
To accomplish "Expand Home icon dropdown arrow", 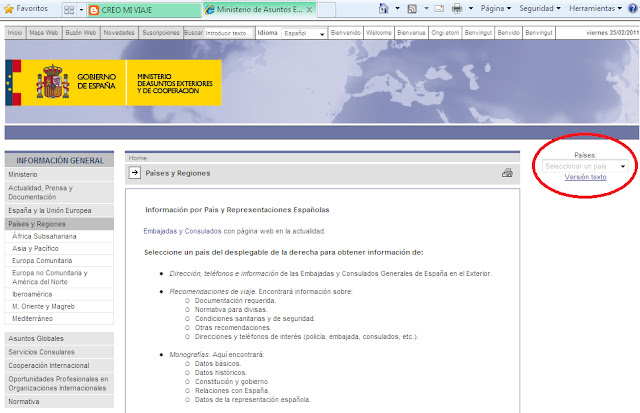I will click(397, 8).
